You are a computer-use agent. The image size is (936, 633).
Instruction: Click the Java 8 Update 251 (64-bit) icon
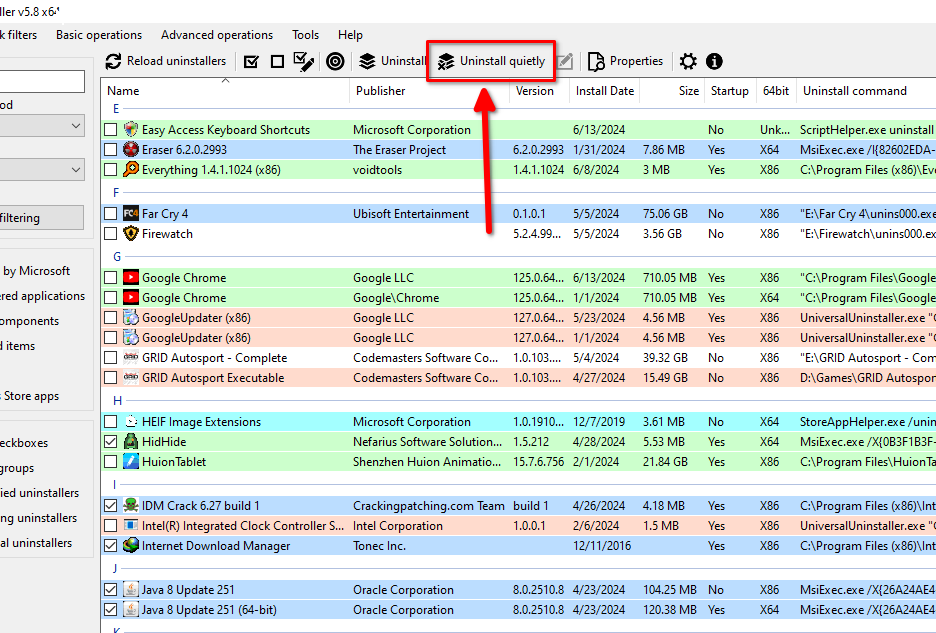(131, 610)
